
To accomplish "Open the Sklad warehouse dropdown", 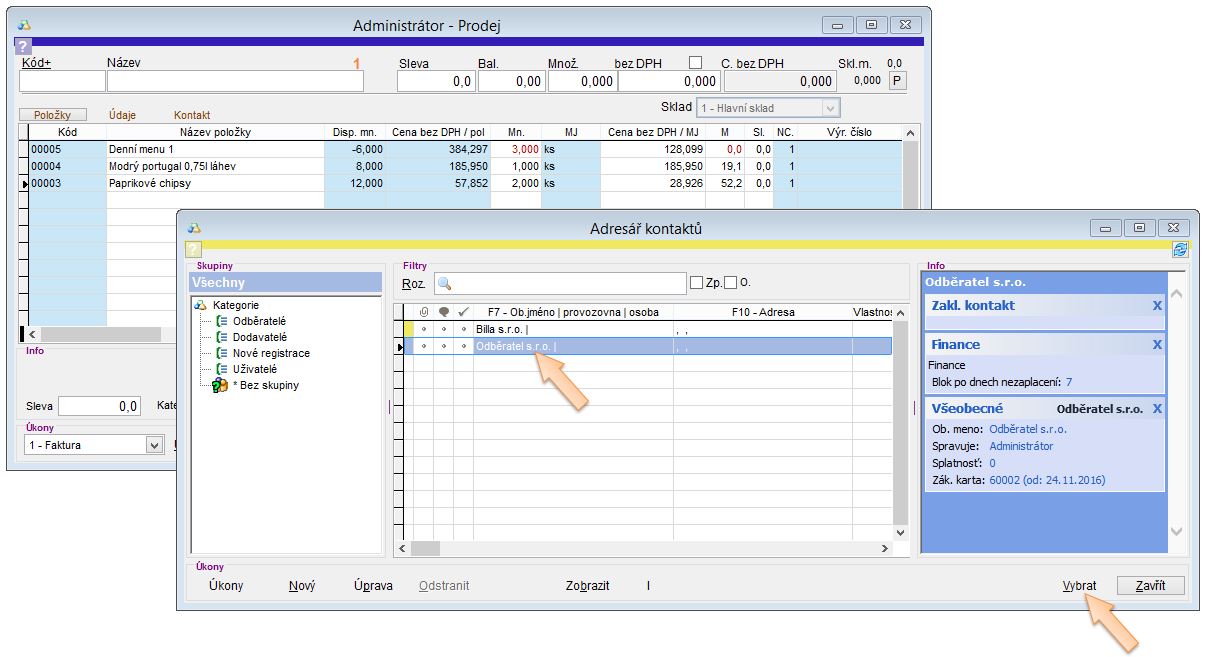I will tap(829, 108).
